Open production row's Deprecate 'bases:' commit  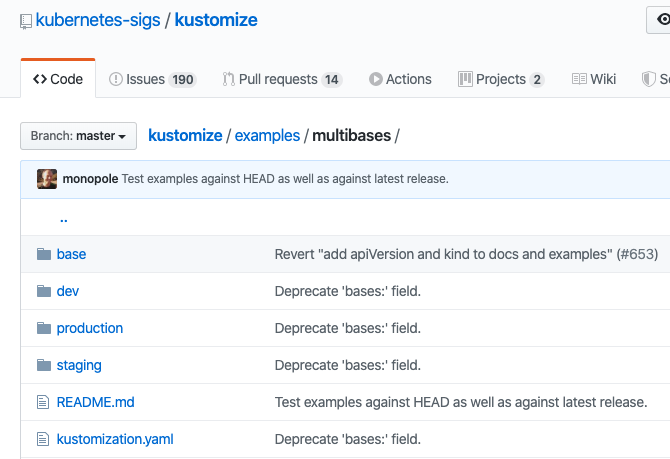click(348, 328)
